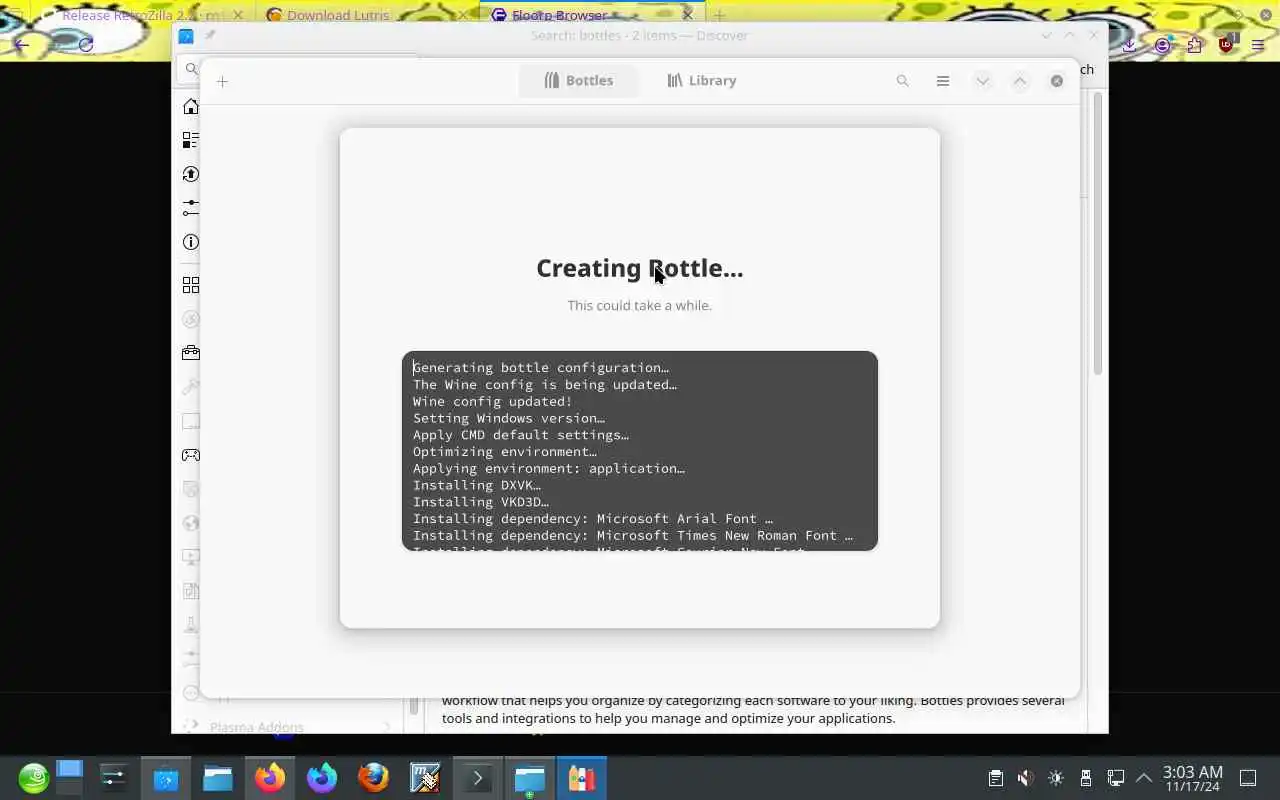The image size is (1280, 800).
Task: Open browser downloads panel
Action: 1129,45
